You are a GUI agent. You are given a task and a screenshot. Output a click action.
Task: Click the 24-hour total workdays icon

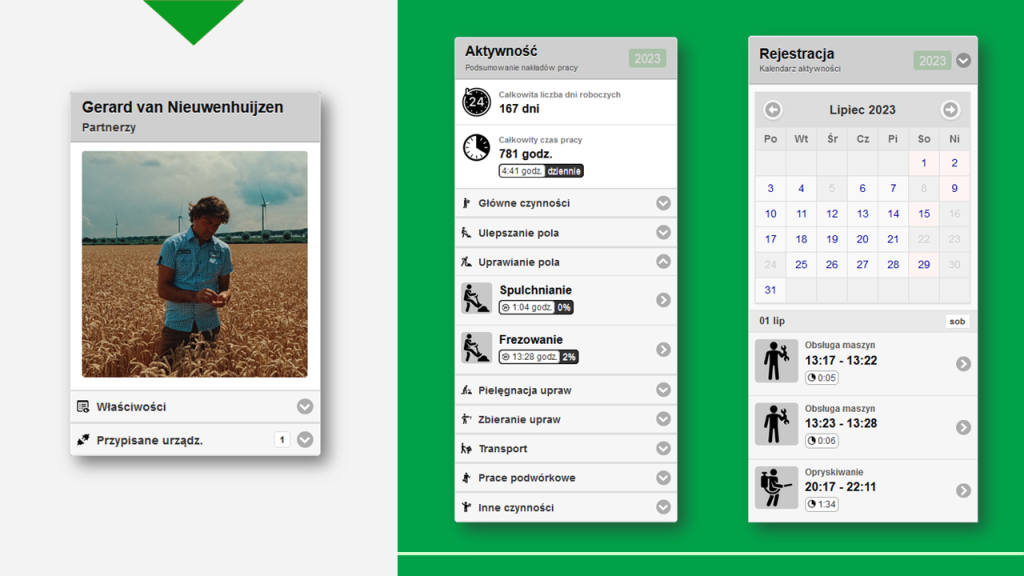point(476,102)
